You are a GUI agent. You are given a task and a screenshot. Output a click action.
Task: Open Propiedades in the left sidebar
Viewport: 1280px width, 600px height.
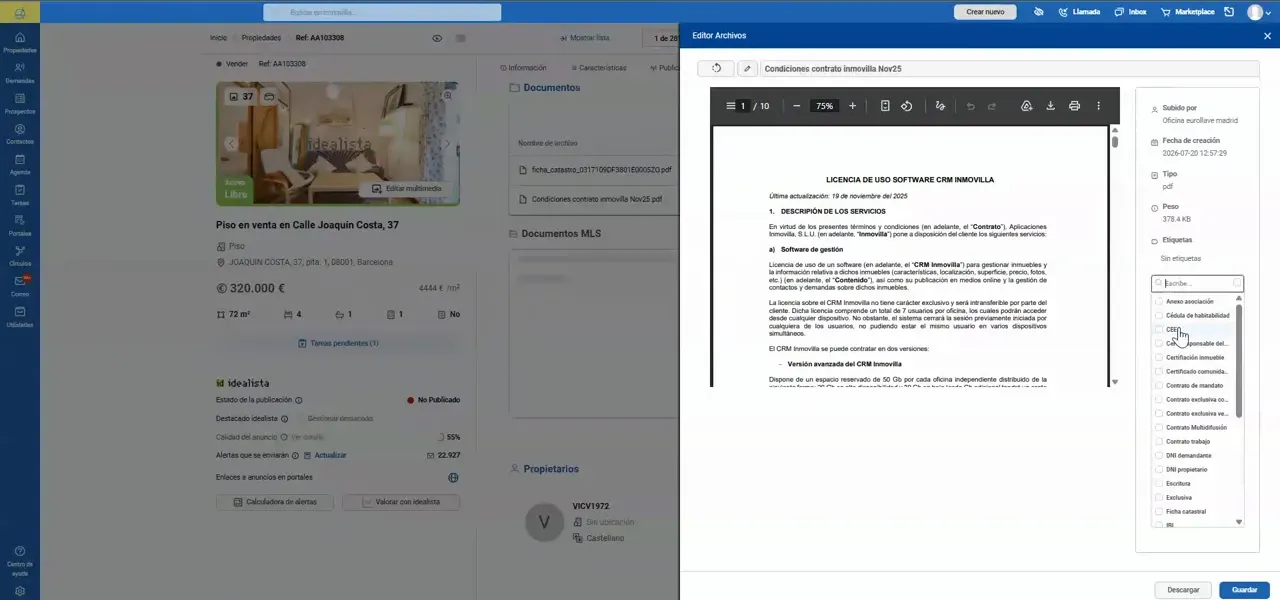20,43
